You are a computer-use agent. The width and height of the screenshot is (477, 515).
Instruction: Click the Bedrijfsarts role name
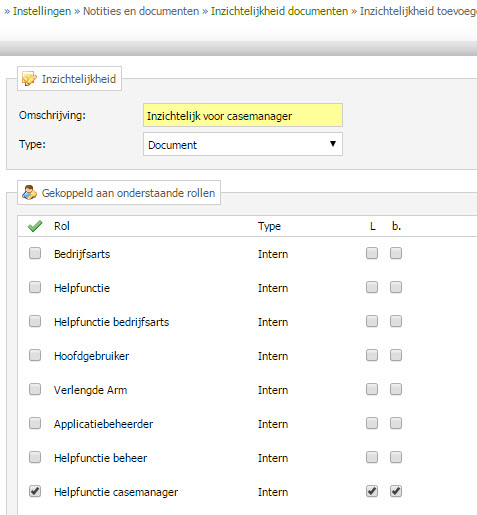82,254
